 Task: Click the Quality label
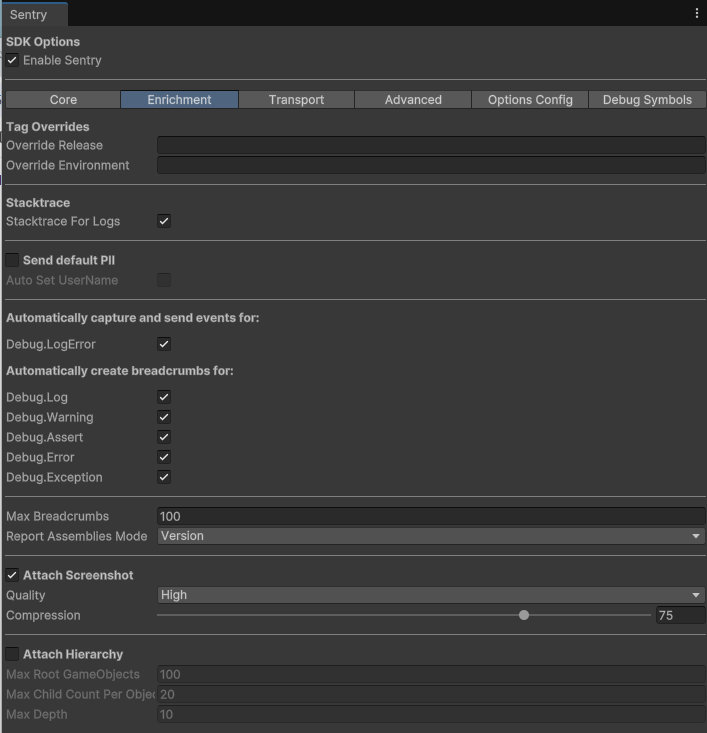click(26, 595)
